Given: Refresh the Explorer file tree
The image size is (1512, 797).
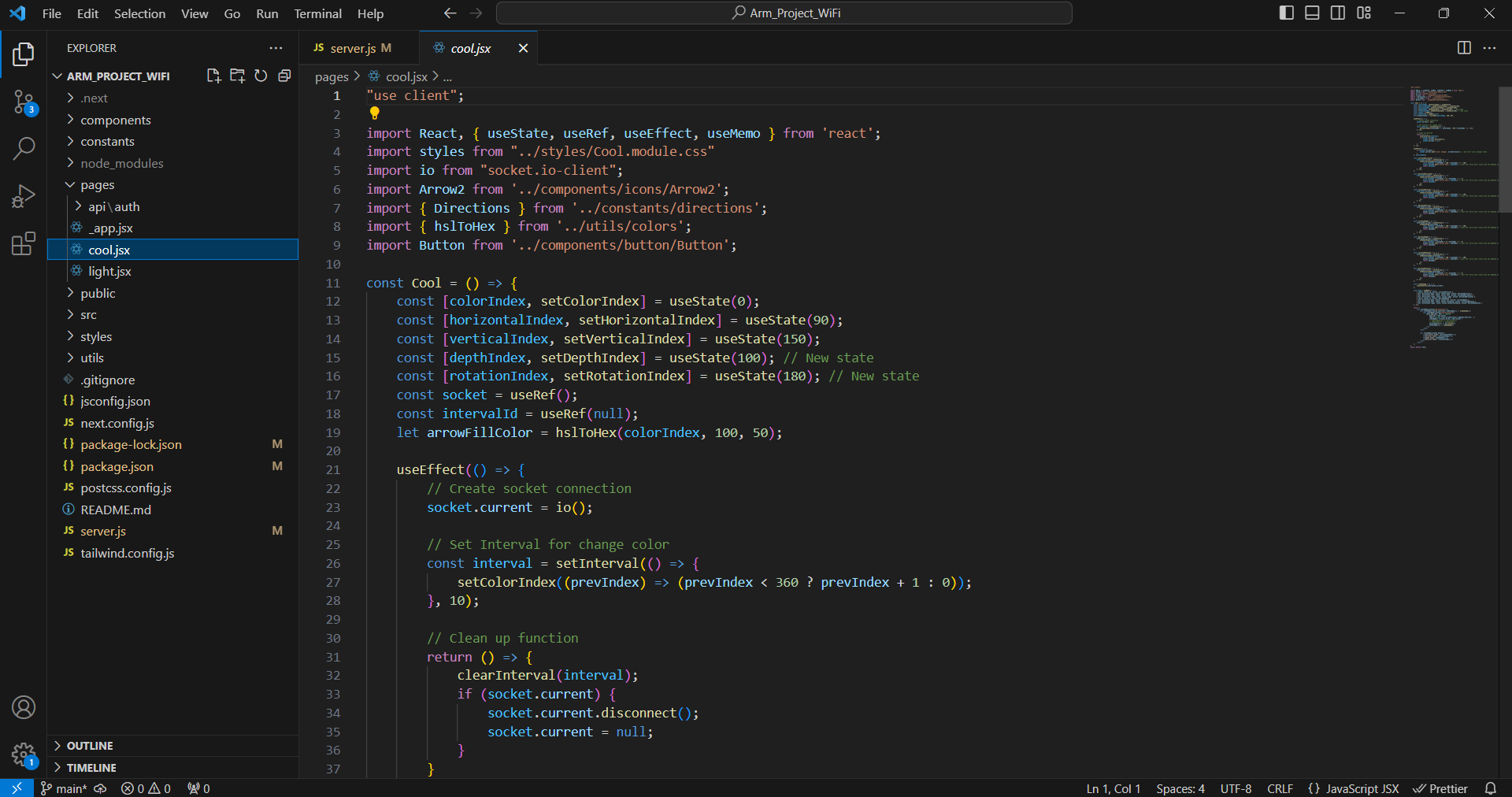Looking at the screenshot, I should [x=261, y=76].
